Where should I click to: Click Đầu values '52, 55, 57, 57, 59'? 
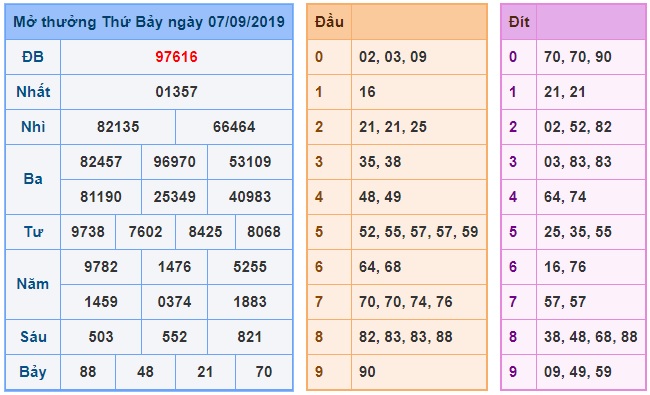click(x=419, y=232)
